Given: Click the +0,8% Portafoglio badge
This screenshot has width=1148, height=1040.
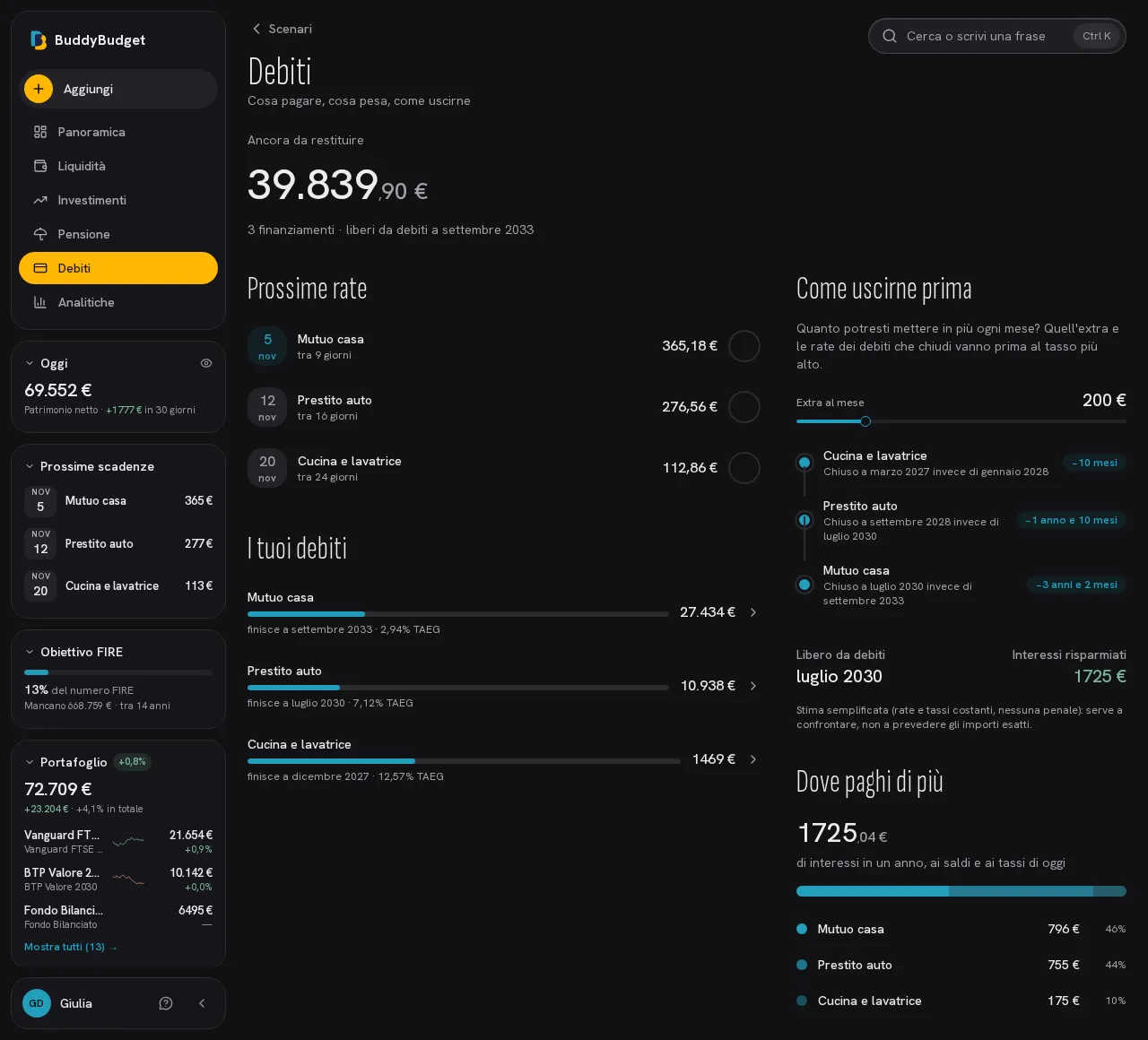Looking at the screenshot, I should (132, 762).
